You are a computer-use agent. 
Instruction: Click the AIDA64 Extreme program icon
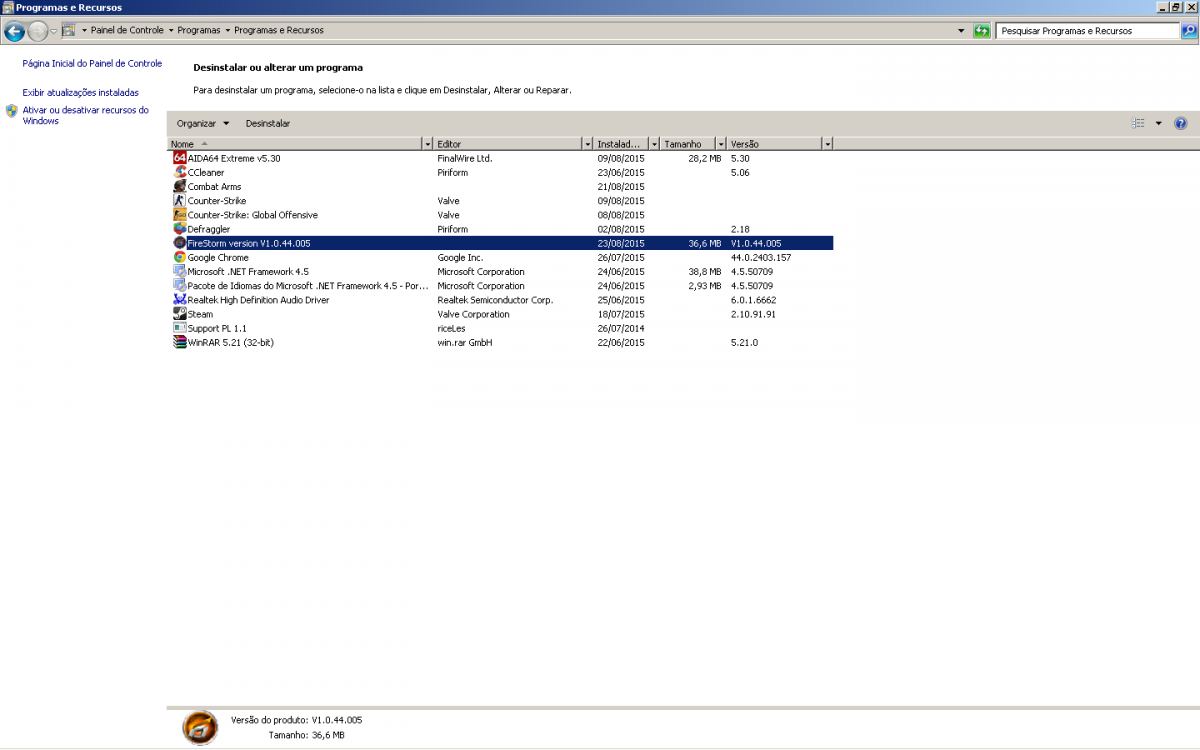(x=180, y=158)
